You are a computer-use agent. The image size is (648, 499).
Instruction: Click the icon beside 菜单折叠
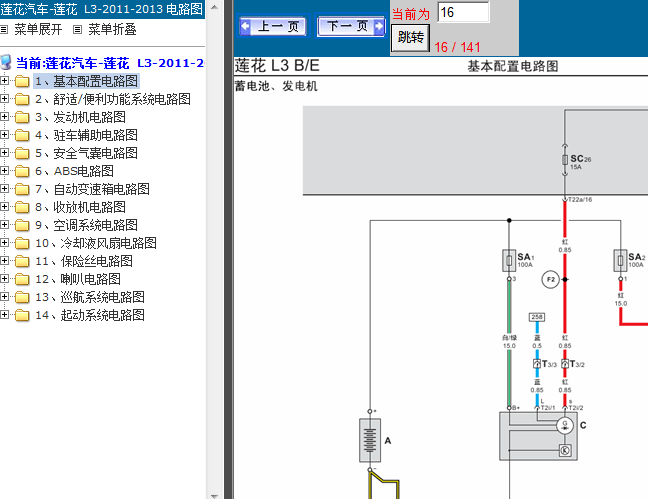pyautogui.click(x=77, y=29)
